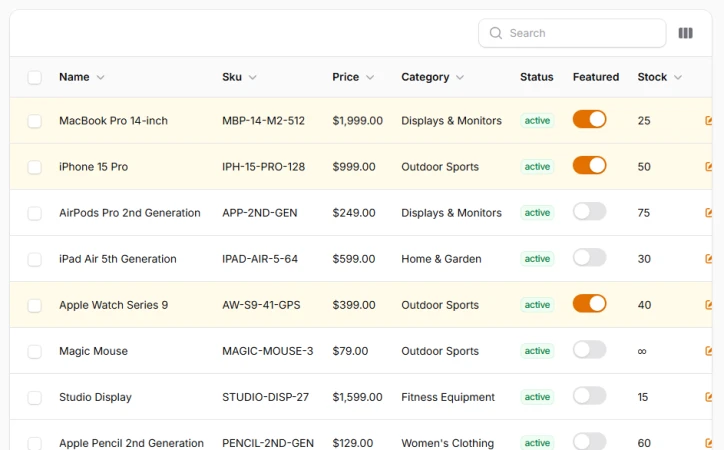The image size is (724, 450).
Task: Sort by the Category column header
Action: click(x=432, y=77)
